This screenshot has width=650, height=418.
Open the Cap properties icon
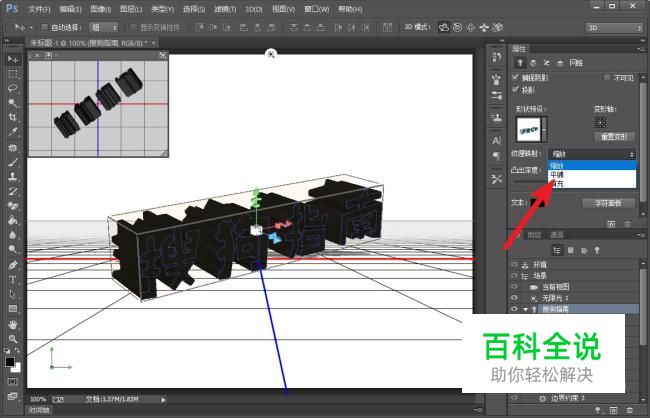pos(546,63)
